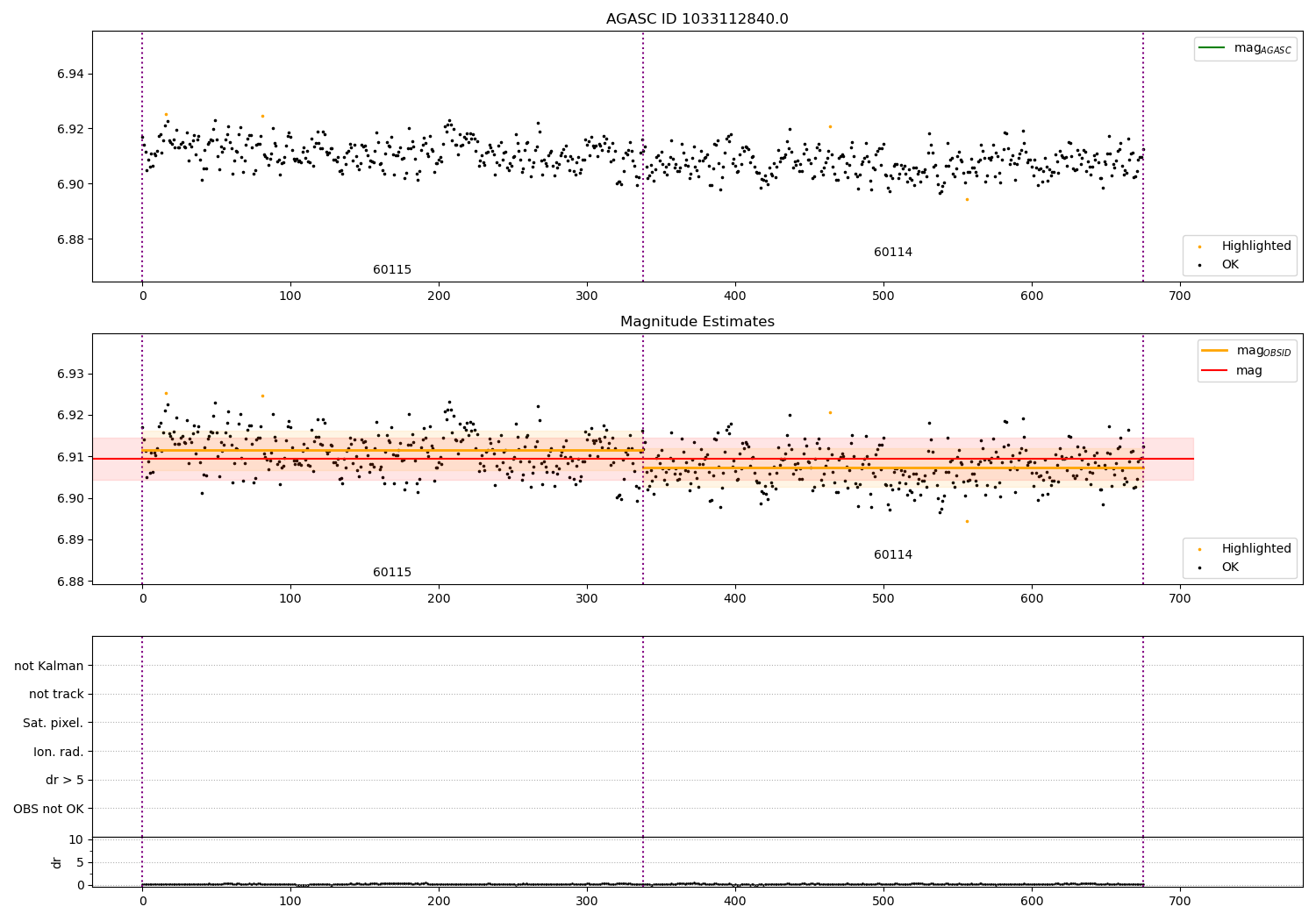Click the AGASC ID 1033112840.0 plot title

(x=697, y=19)
